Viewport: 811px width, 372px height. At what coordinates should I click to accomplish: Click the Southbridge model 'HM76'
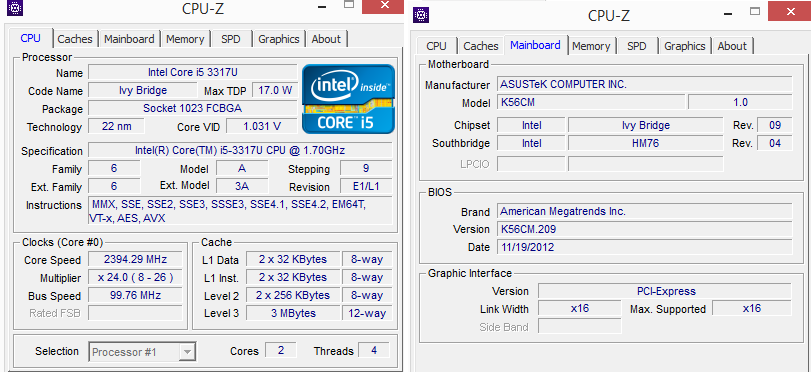(645, 143)
